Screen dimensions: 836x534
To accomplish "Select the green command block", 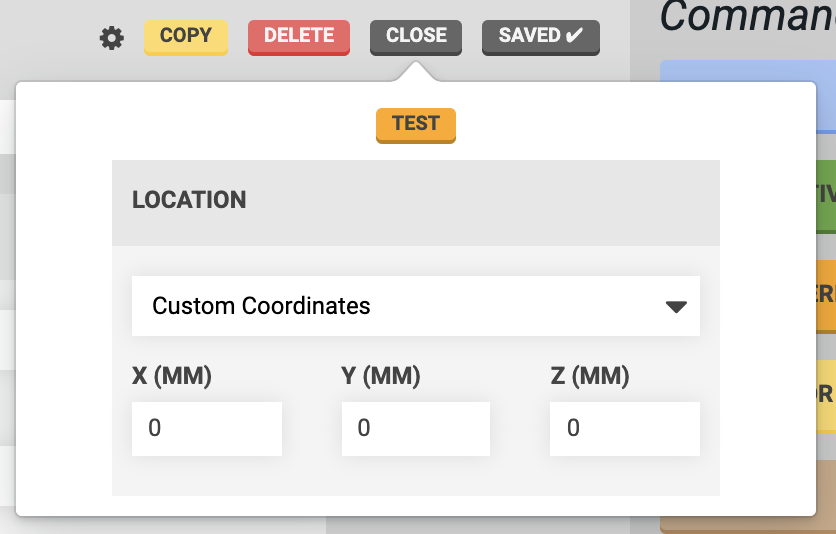I will point(825,195).
